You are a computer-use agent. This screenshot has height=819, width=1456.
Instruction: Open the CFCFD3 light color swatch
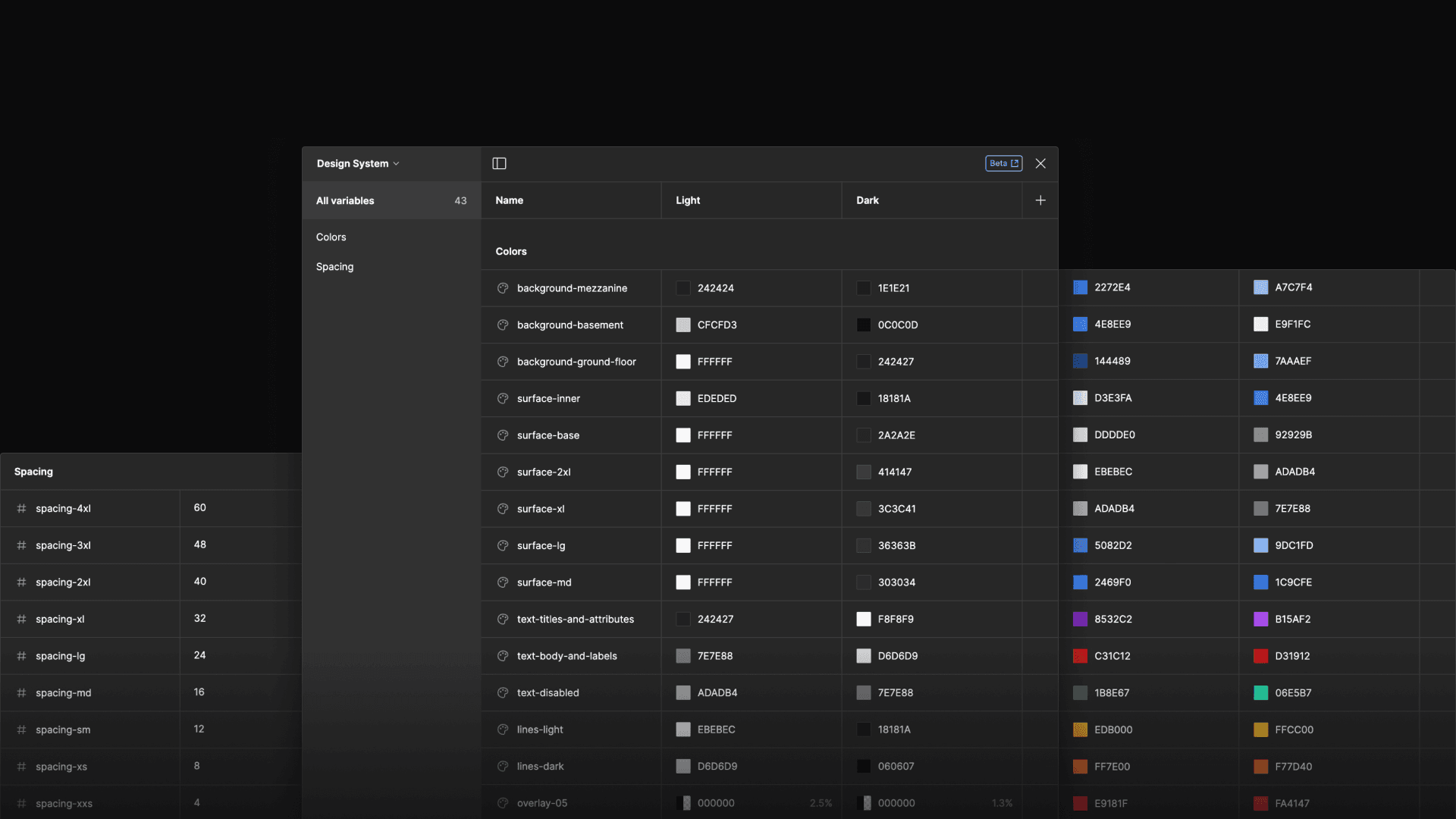click(683, 325)
